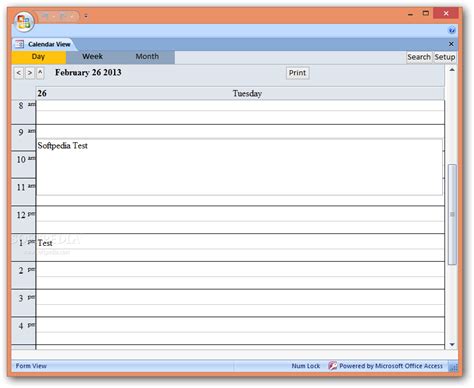474x388 pixels.
Task: Click the scrollbar up arrow
Action: point(452,70)
